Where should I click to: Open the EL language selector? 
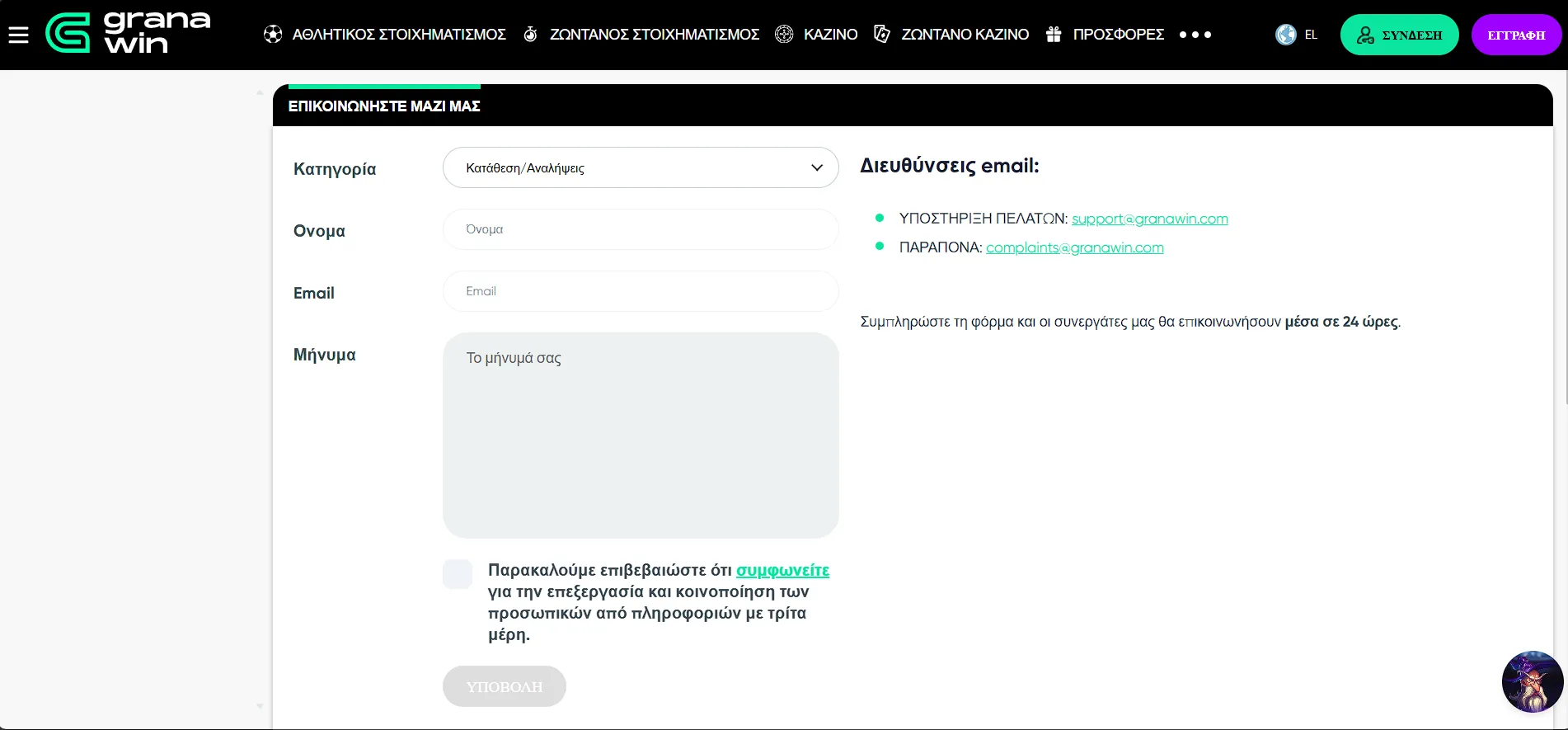1311,35
